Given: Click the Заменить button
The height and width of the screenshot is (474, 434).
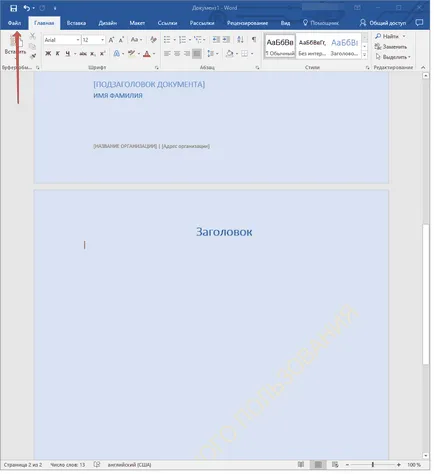Looking at the screenshot, I should tap(391, 46).
